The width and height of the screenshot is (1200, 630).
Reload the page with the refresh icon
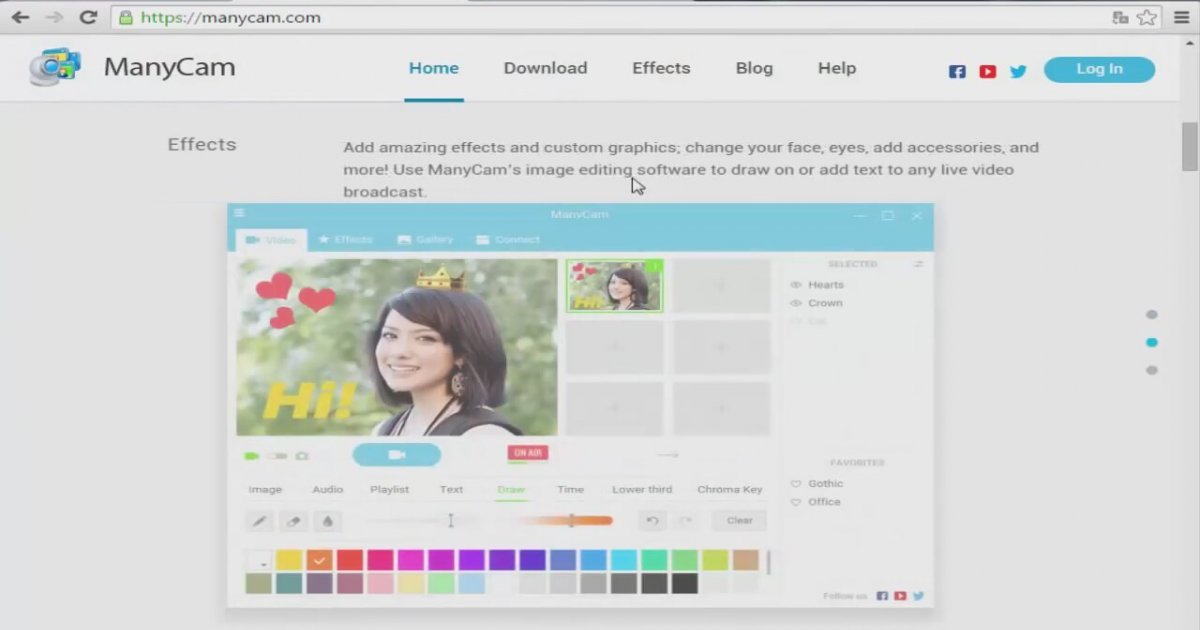pyautogui.click(x=88, y=17)
